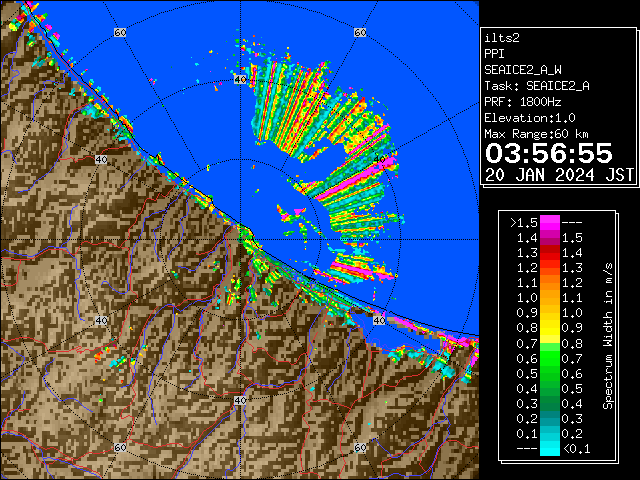640x480 pixels.
Task: Click the cyan <0.1 legend color band
Action: click(549, 449)
